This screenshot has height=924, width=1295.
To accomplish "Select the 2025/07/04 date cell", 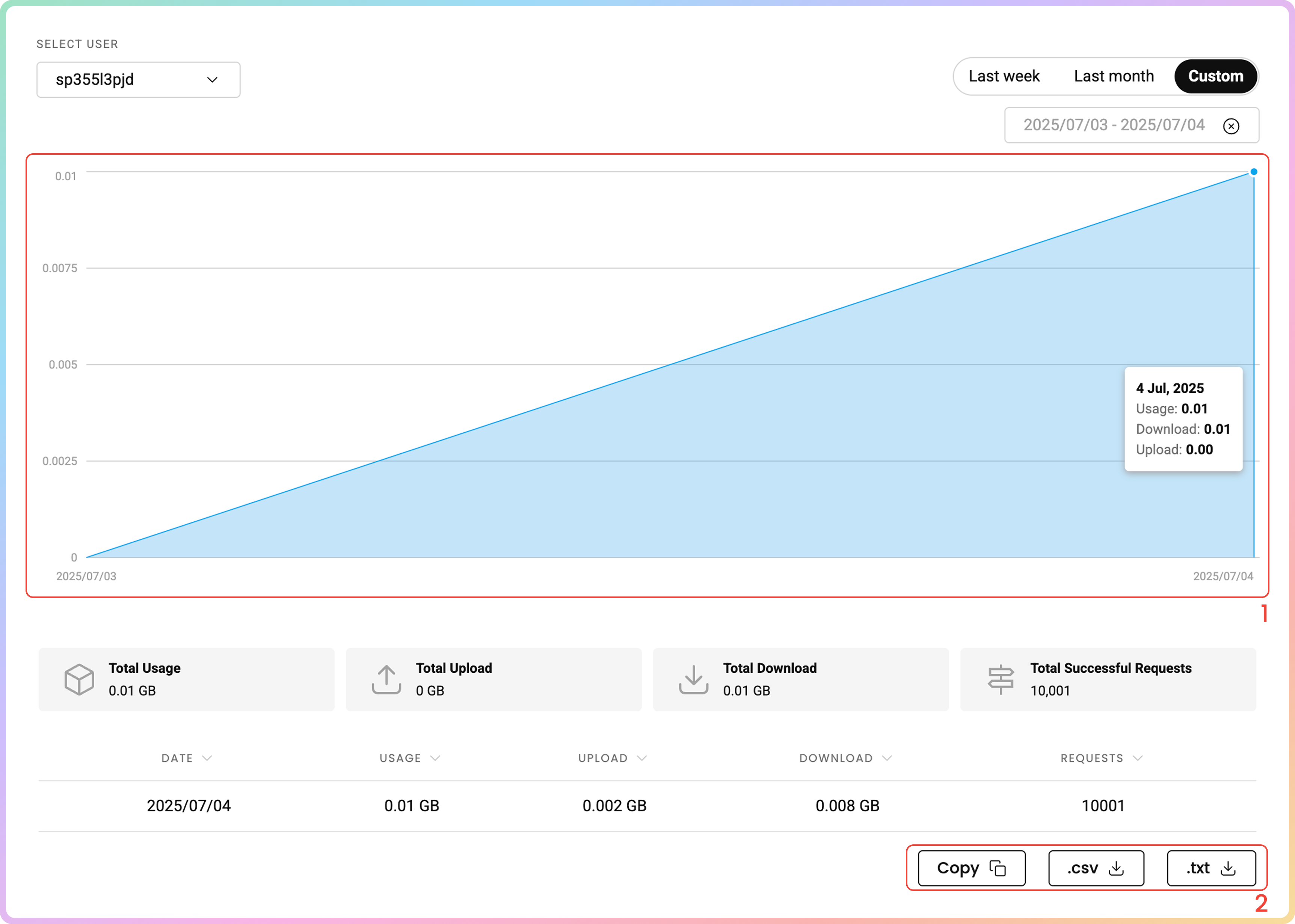I will (189, 806).
